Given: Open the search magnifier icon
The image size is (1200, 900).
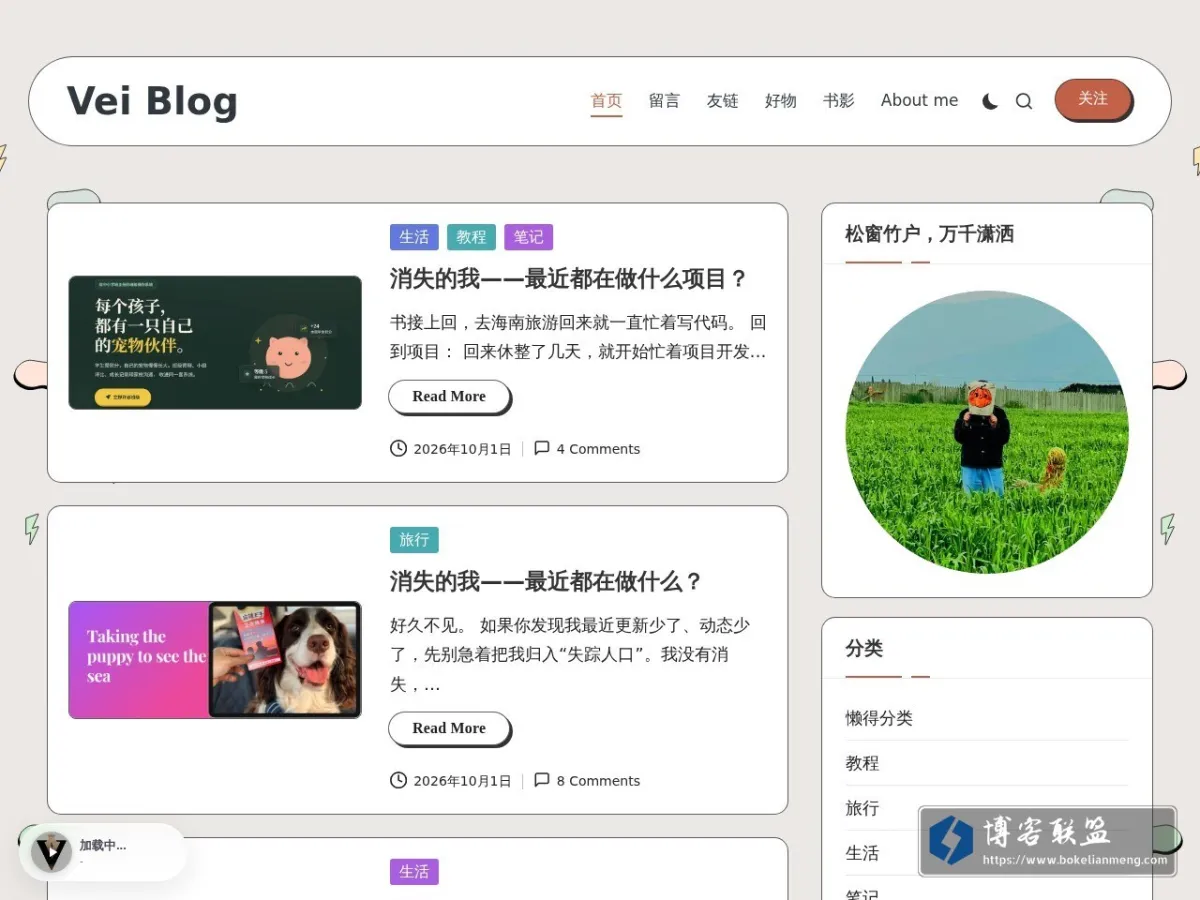Looking at the screenshot, I should click(1023, 101).
